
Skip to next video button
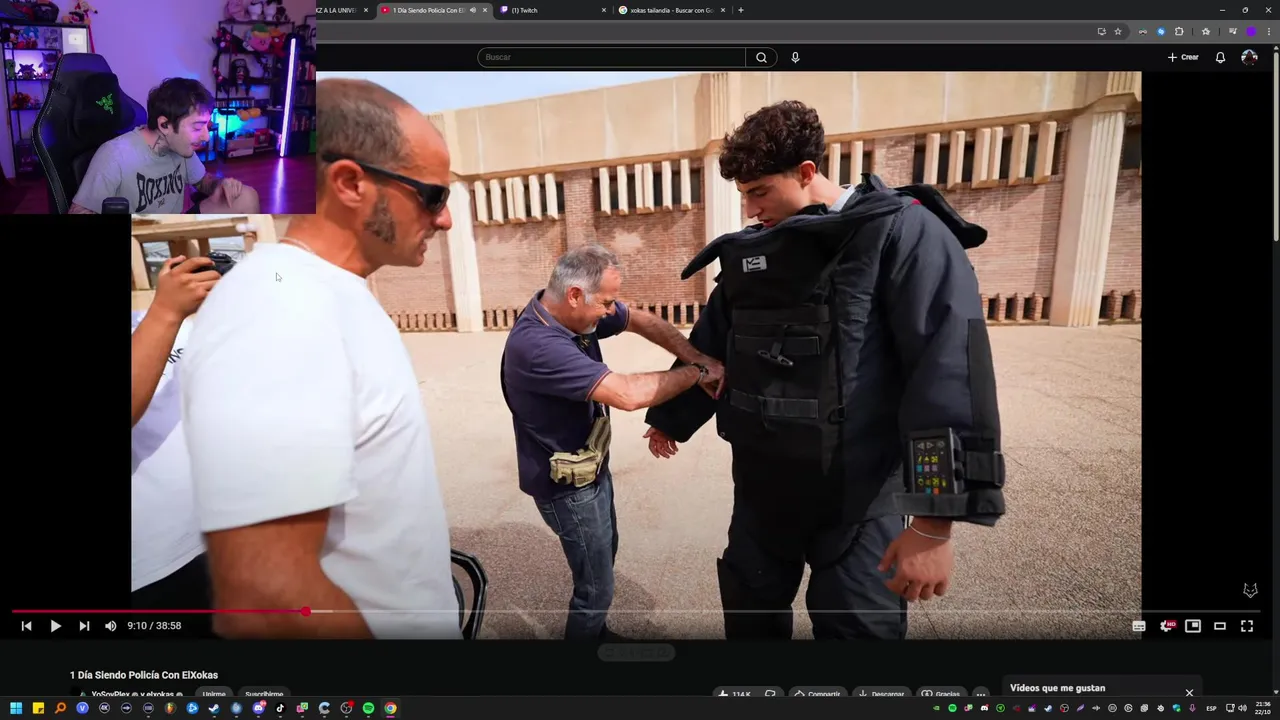(84, 626)
